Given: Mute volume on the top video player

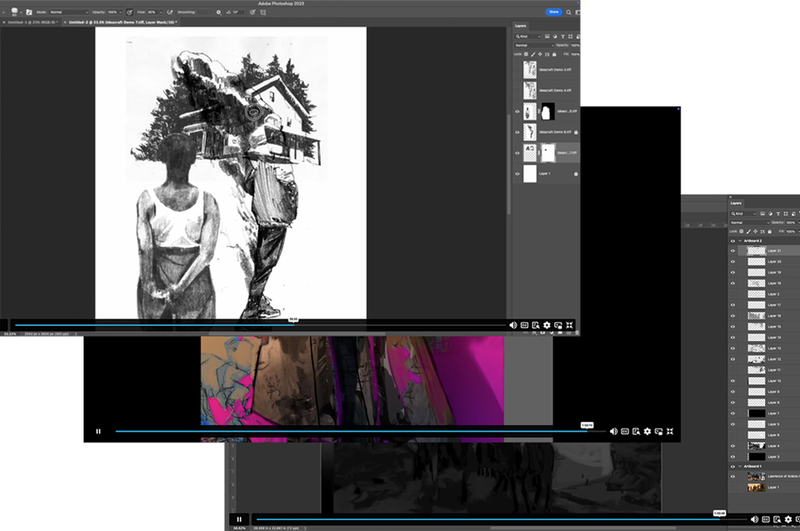Looking at the screenshot, I should point(513,325).
